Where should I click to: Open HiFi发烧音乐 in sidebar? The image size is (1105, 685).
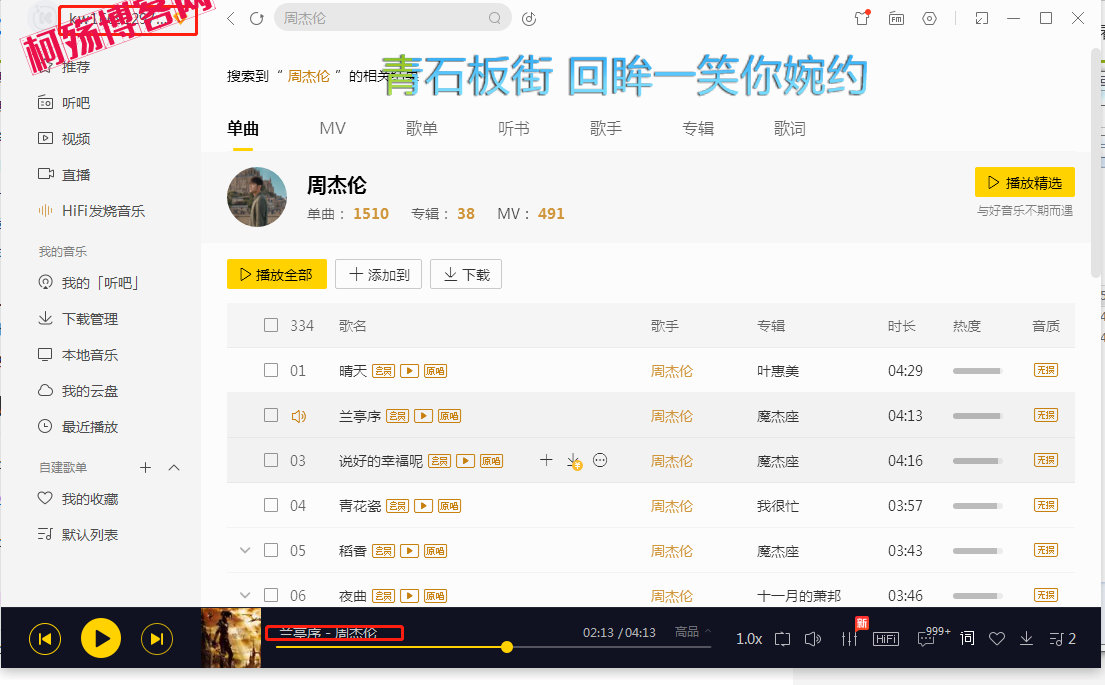91,211
